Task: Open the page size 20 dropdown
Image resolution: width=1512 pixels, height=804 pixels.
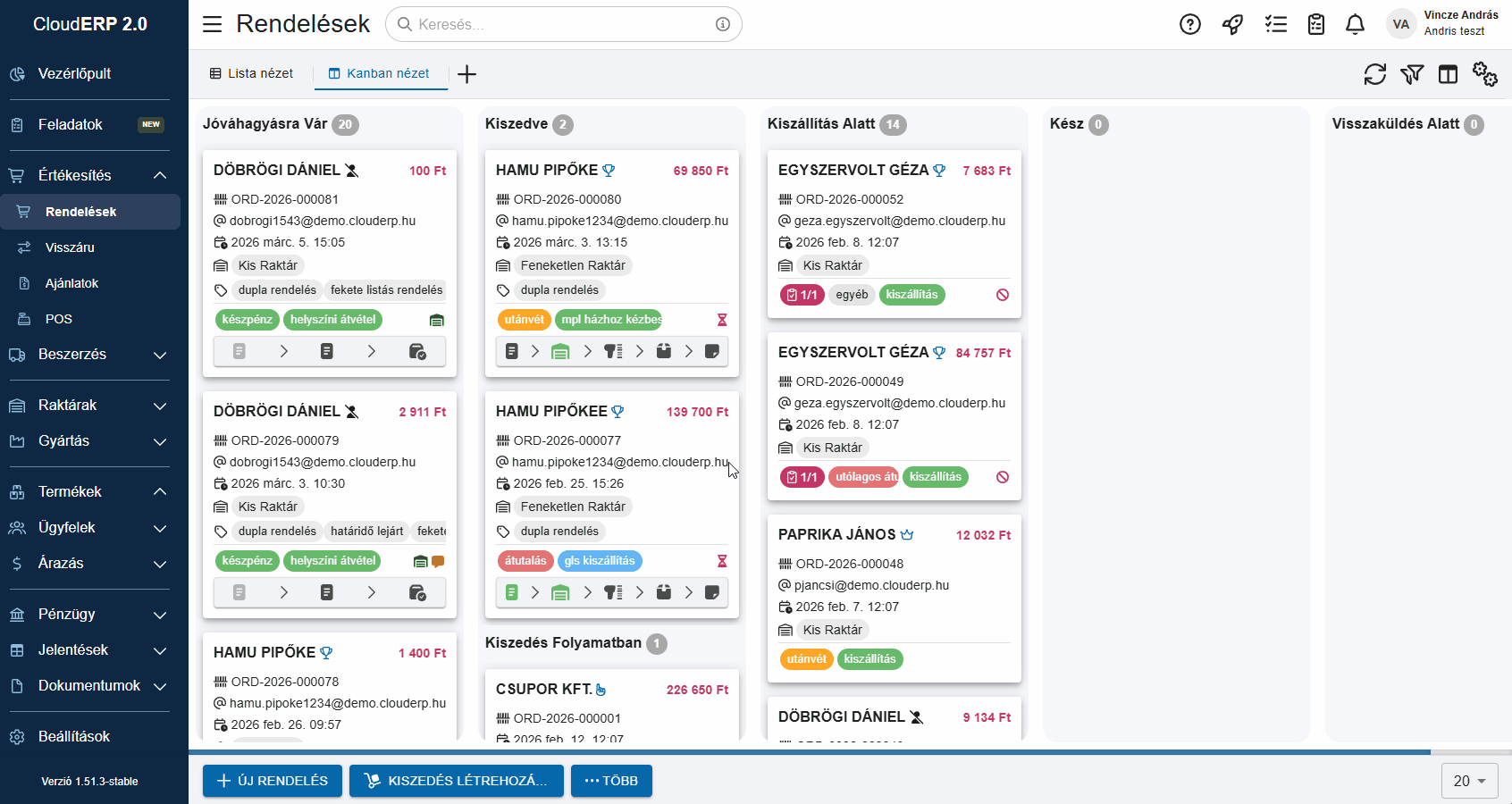Action: [1469, 781]
